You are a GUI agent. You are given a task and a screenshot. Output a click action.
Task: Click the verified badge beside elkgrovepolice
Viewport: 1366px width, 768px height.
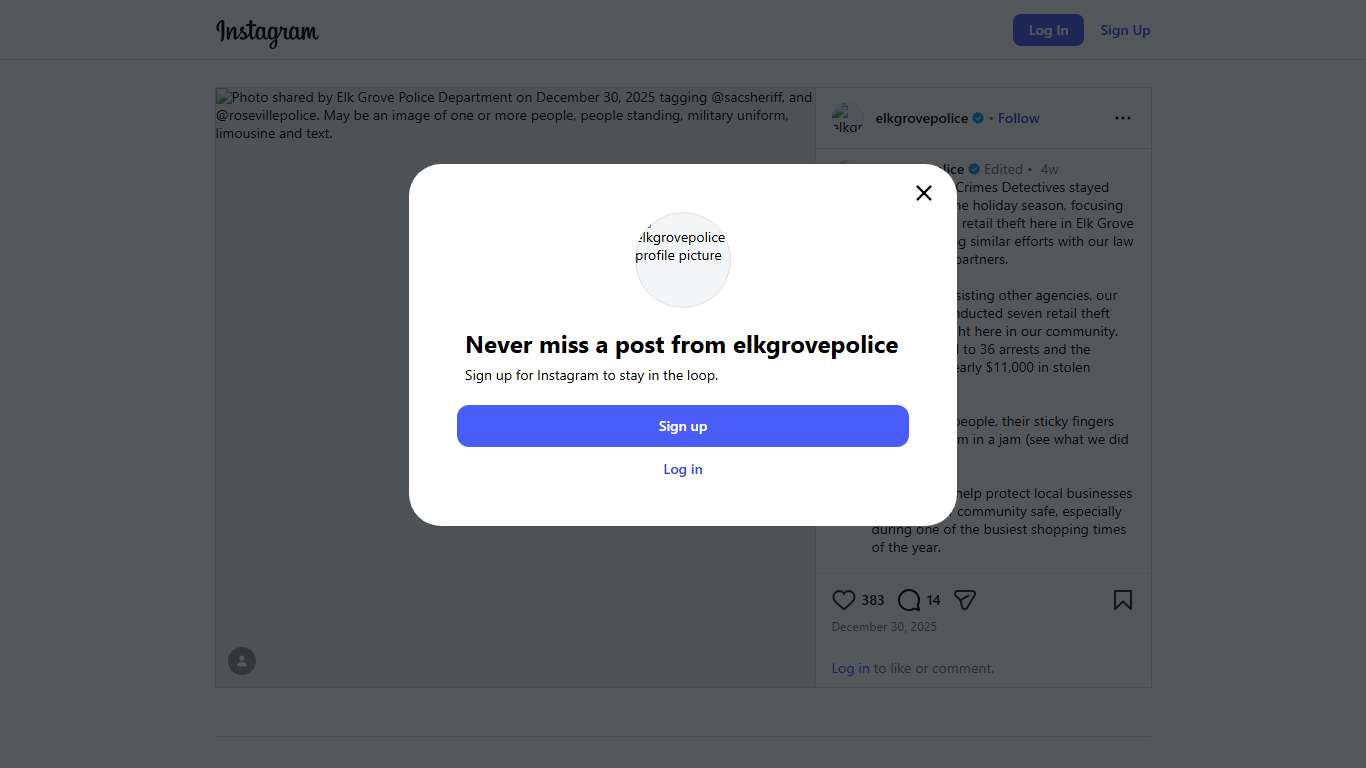978,118
